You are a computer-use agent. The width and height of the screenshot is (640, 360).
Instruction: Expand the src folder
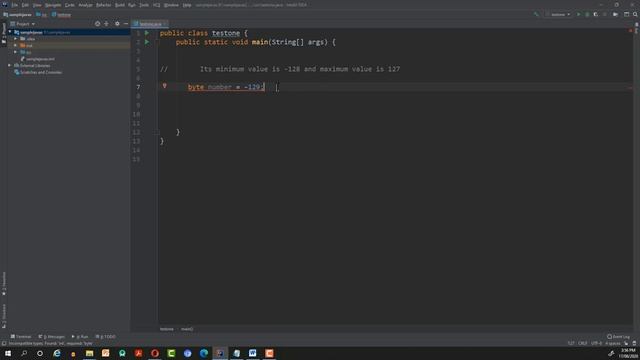(16, 52)
